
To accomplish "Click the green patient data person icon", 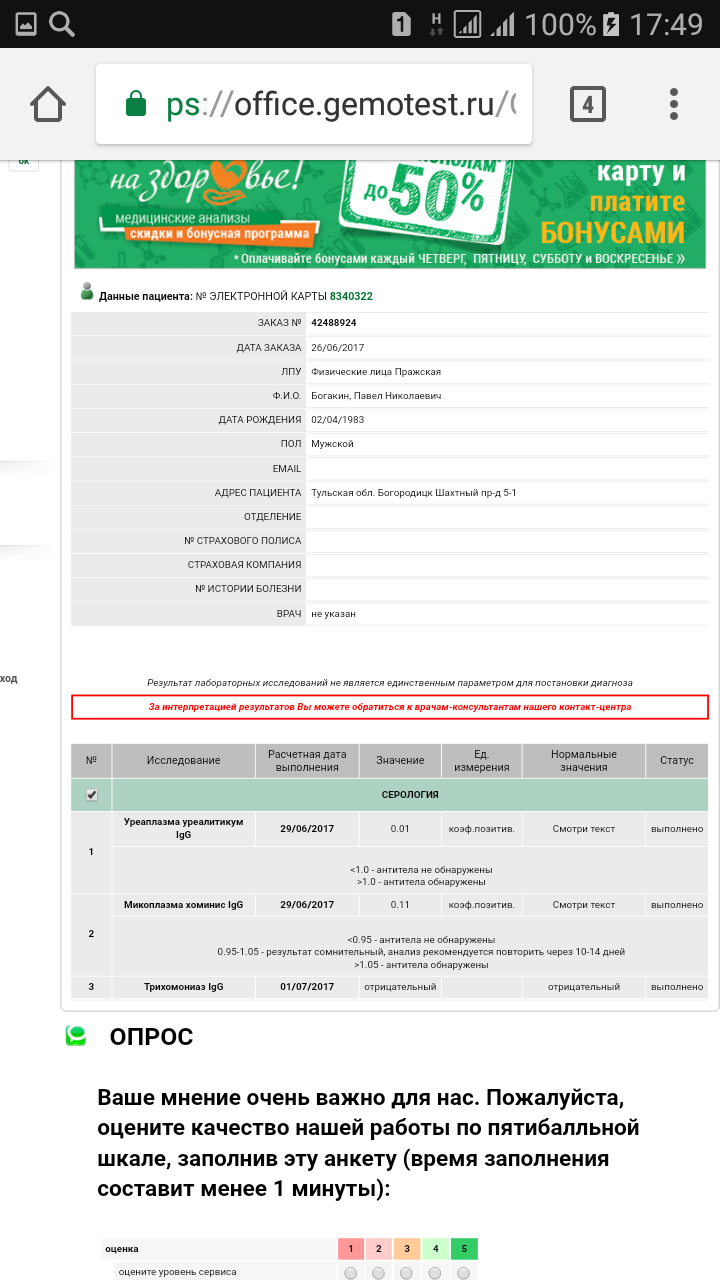I will click(x=87, y=294).
